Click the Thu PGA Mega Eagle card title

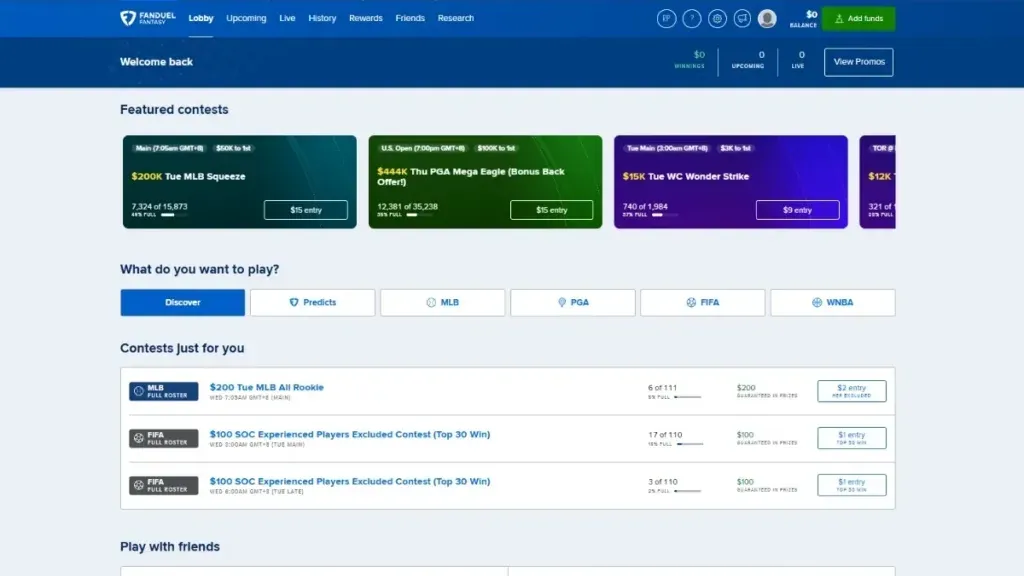click(x=471, y=177)
